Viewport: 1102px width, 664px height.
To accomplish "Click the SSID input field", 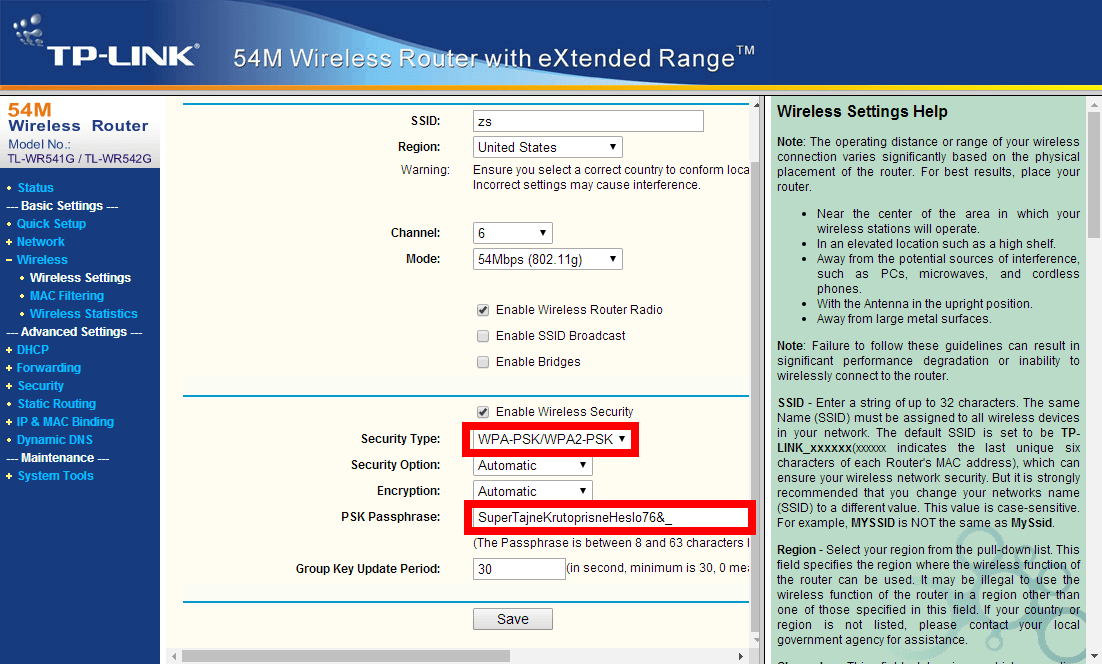I will (588, 121).
